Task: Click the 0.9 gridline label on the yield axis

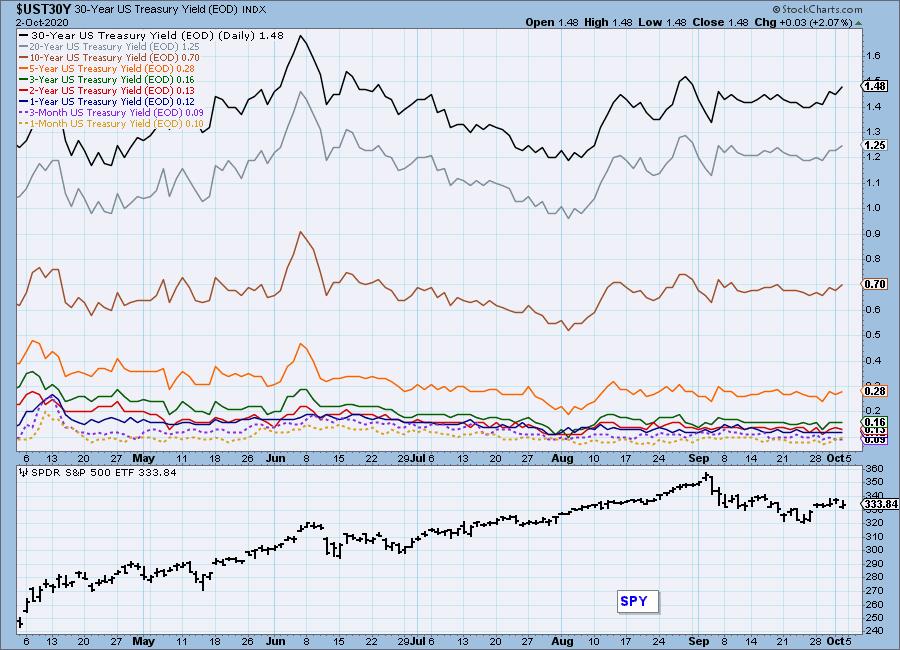Action: click(x=873, y=233)
